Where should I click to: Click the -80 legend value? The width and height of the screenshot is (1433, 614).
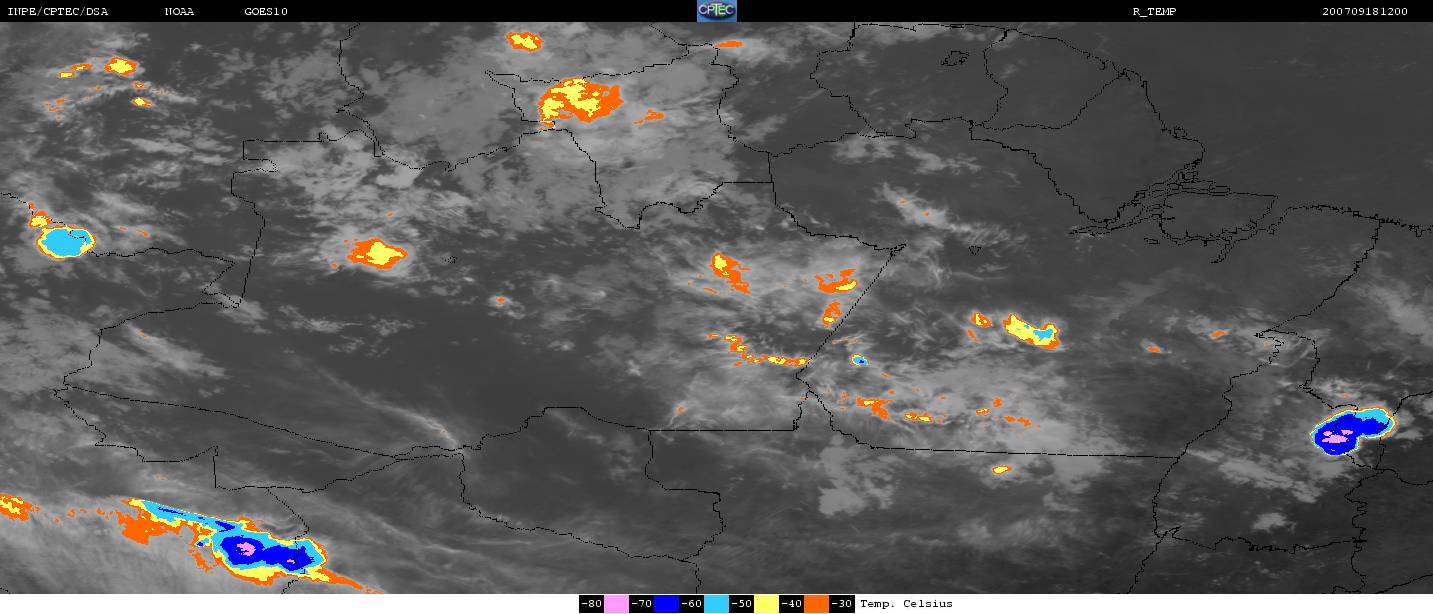pyautogui.click(x=592, y=604)
